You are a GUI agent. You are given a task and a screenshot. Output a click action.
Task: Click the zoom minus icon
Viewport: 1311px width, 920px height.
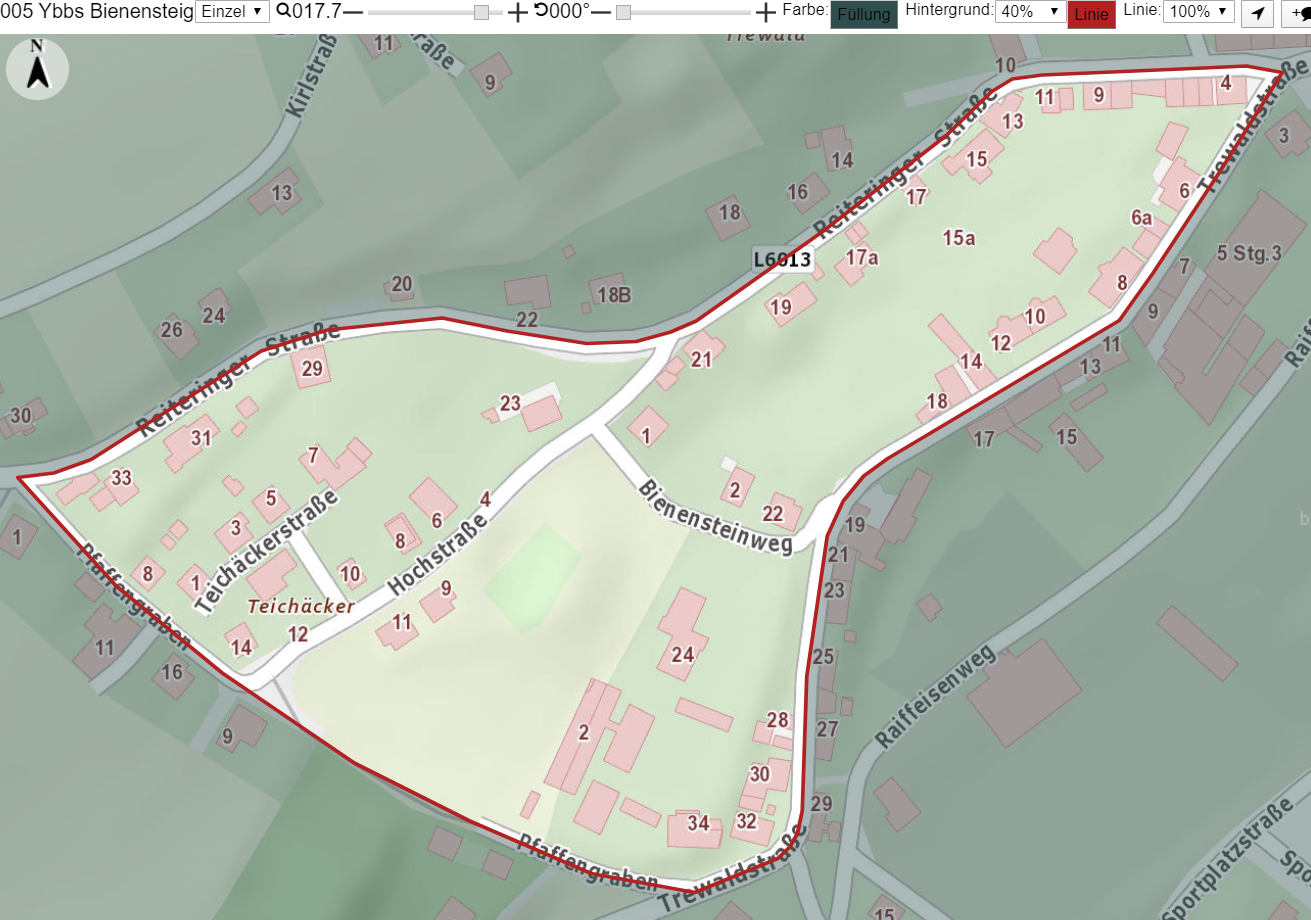click(353, 12)
